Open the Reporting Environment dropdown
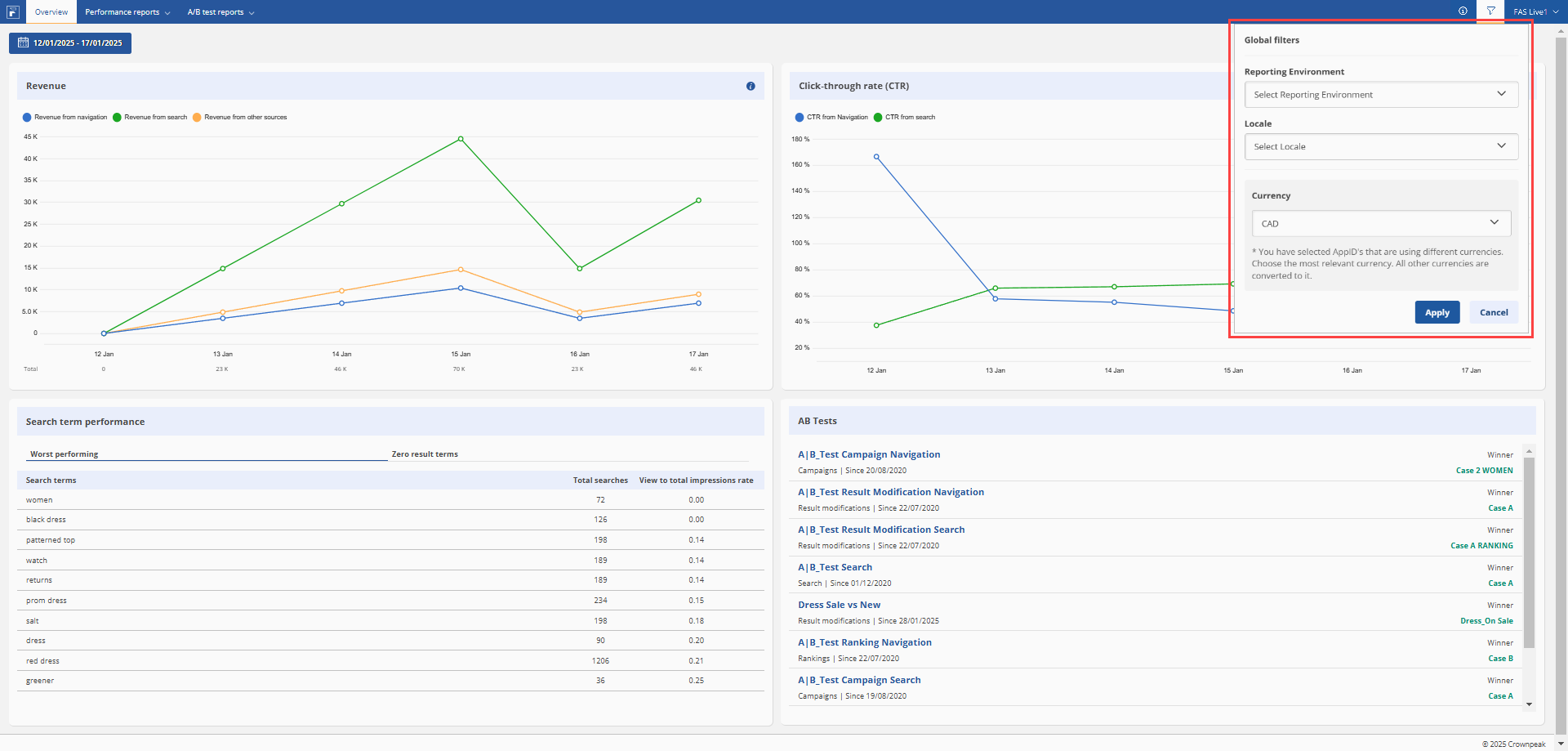 1381,94
